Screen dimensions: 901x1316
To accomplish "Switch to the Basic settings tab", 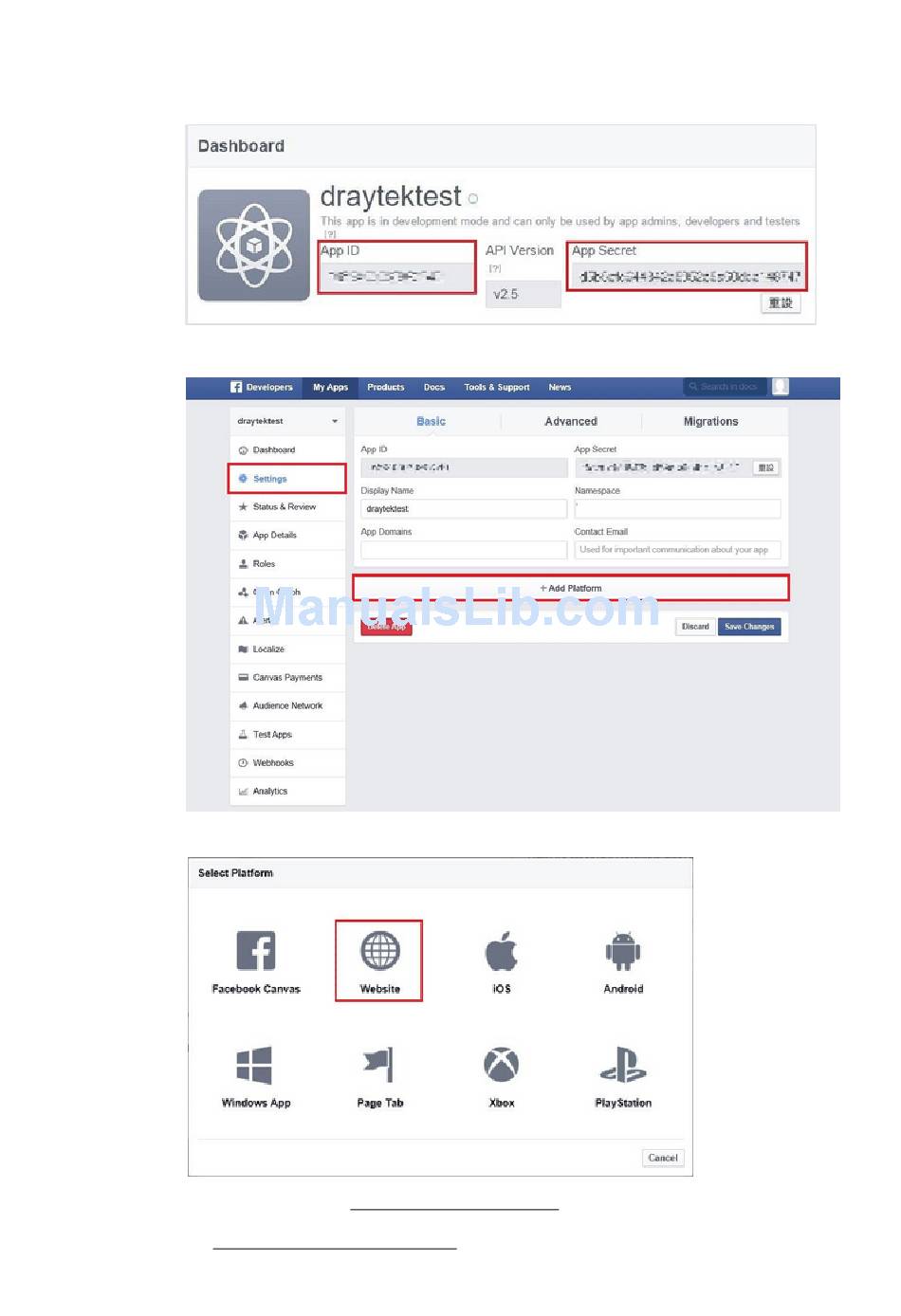I will coord(431,422).
